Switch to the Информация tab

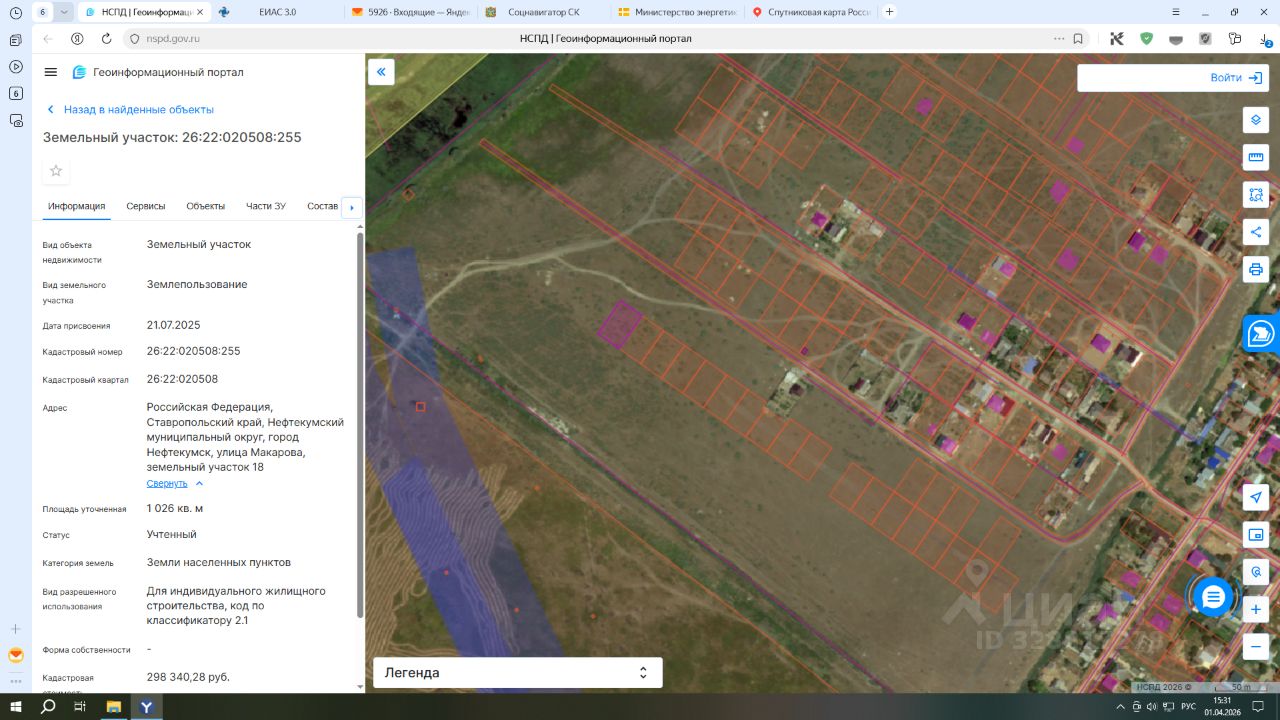click(76, 206)
